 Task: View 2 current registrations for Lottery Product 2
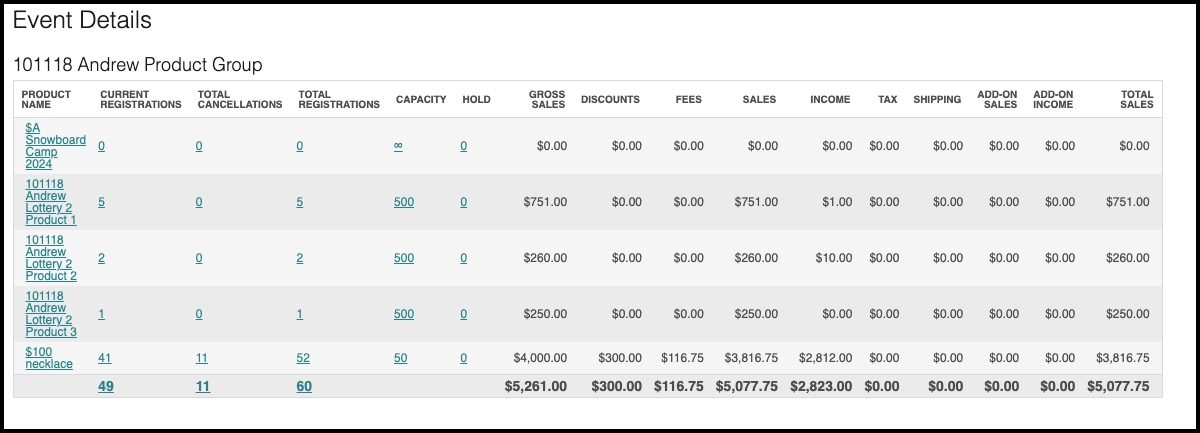101,258
